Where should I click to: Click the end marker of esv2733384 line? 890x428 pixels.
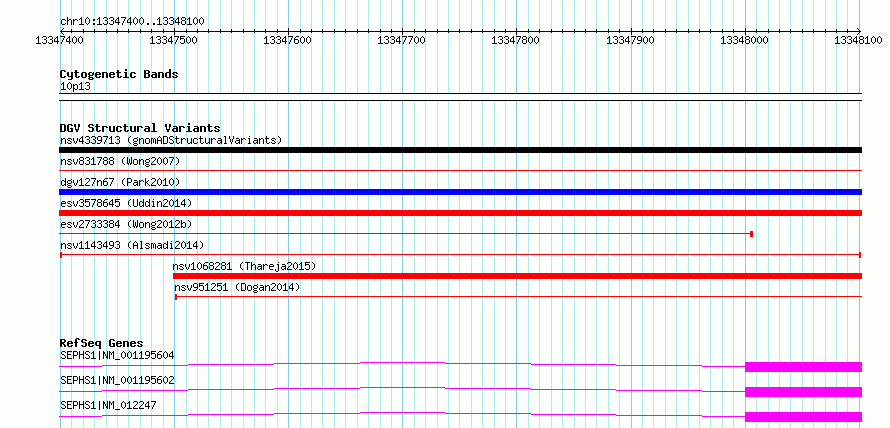point(752,234)
